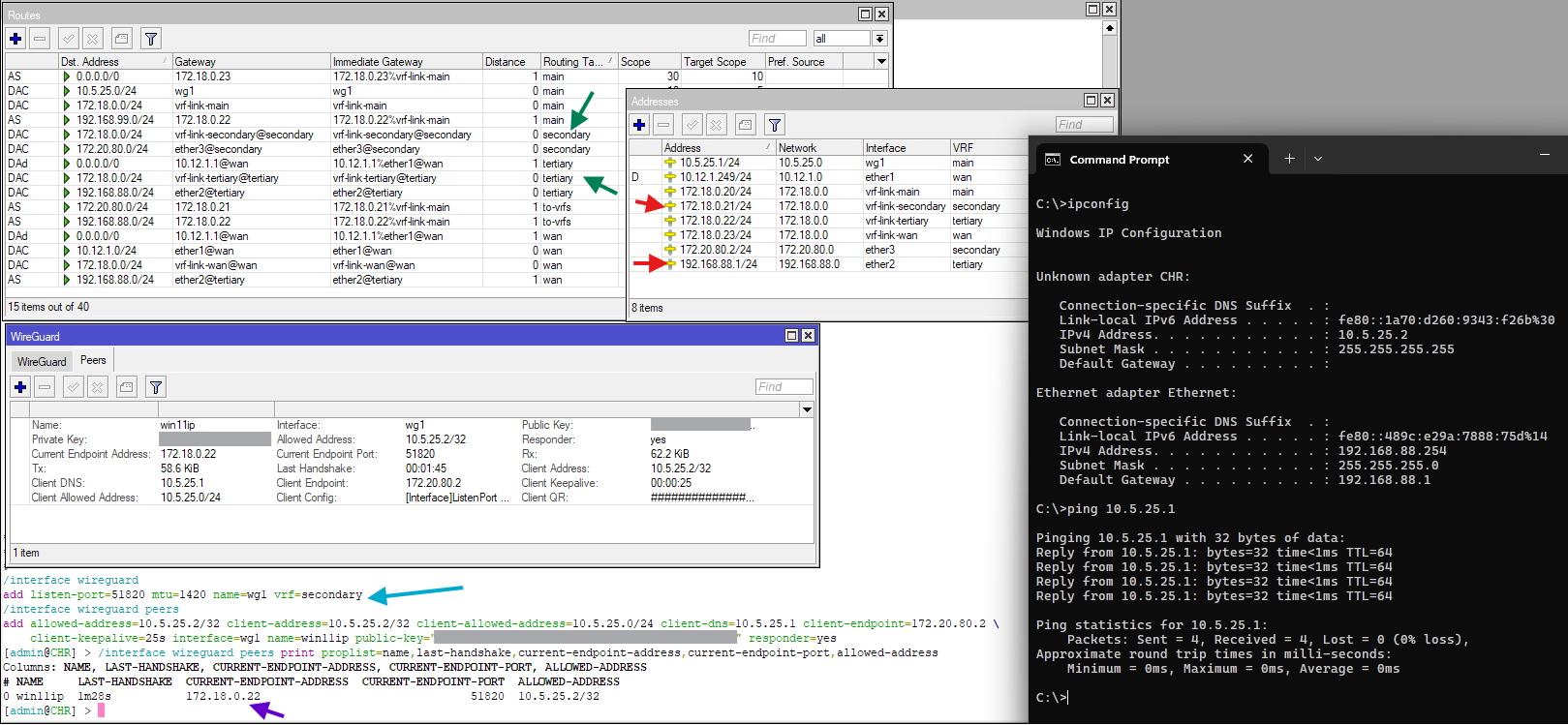Sort Addresses by Interface column

coord(906,147)
